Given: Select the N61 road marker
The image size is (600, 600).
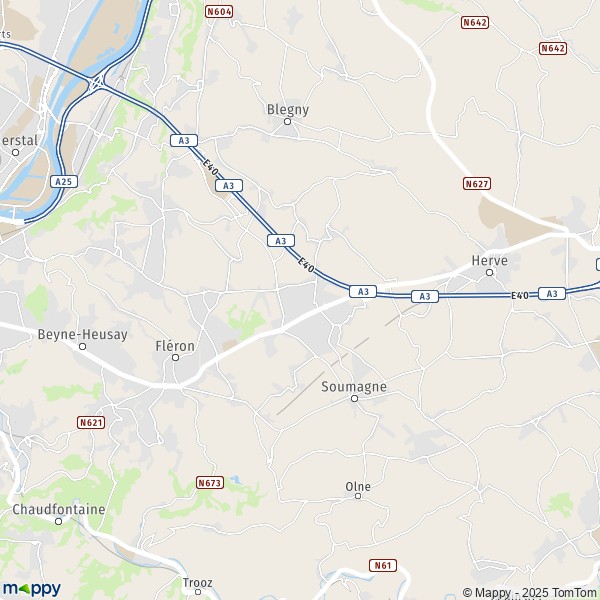Looking at the screenshot, I should tap(383, 565).
